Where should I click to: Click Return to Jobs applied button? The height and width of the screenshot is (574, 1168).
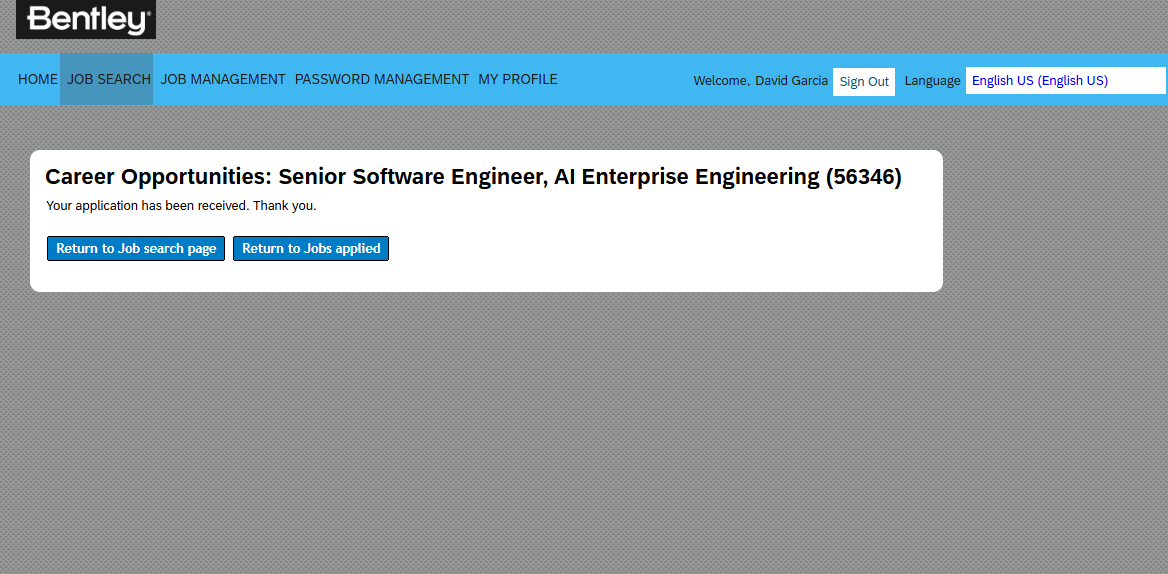311,249
